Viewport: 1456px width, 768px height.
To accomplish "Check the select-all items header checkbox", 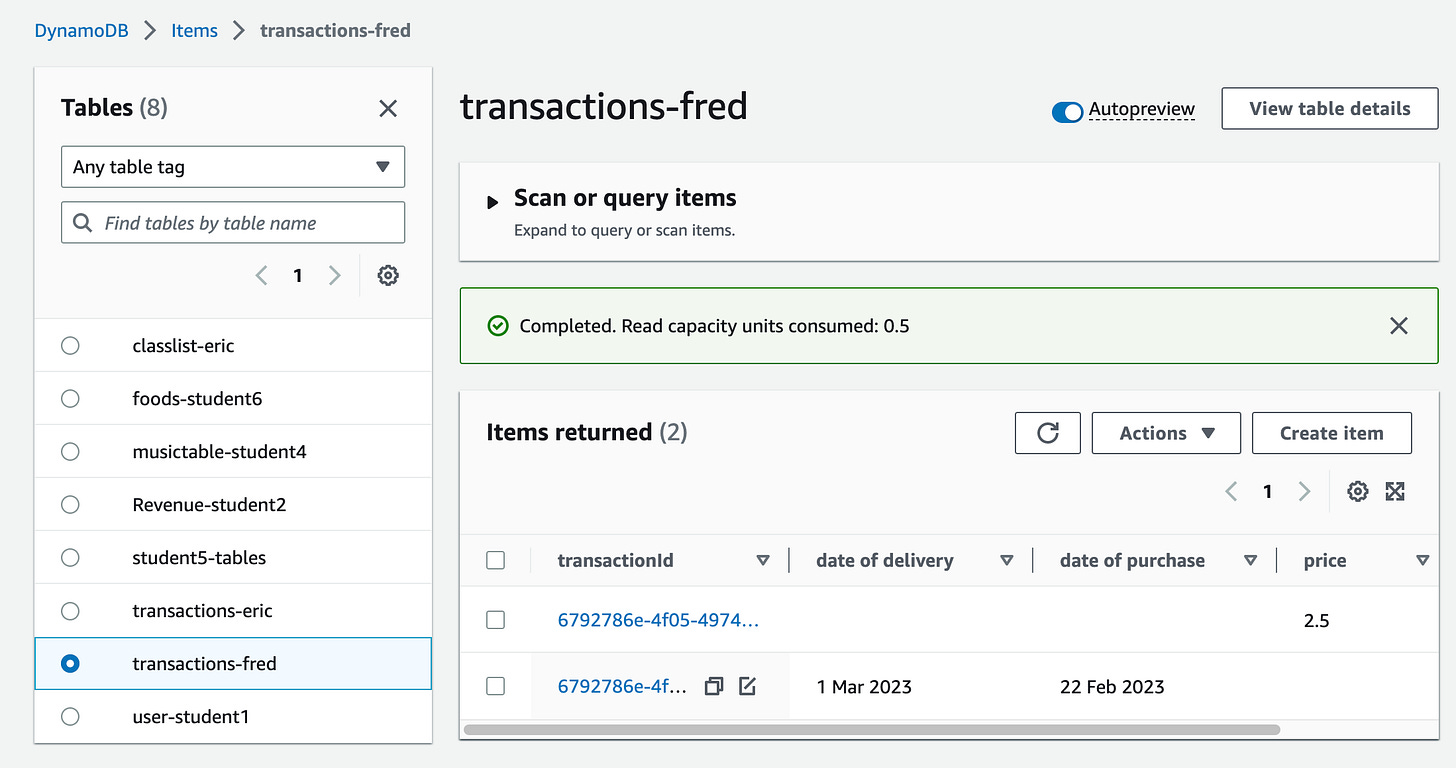I will tap(495, 560).
